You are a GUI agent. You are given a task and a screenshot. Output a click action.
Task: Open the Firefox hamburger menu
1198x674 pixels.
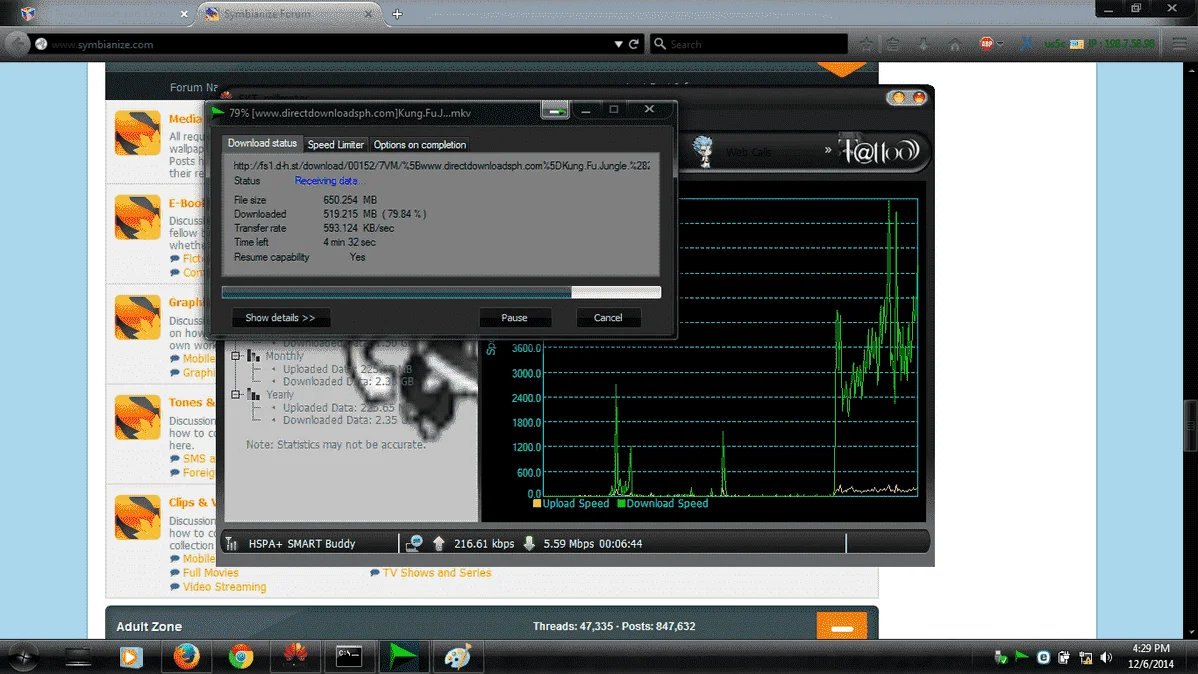(x=1180, y=44)
